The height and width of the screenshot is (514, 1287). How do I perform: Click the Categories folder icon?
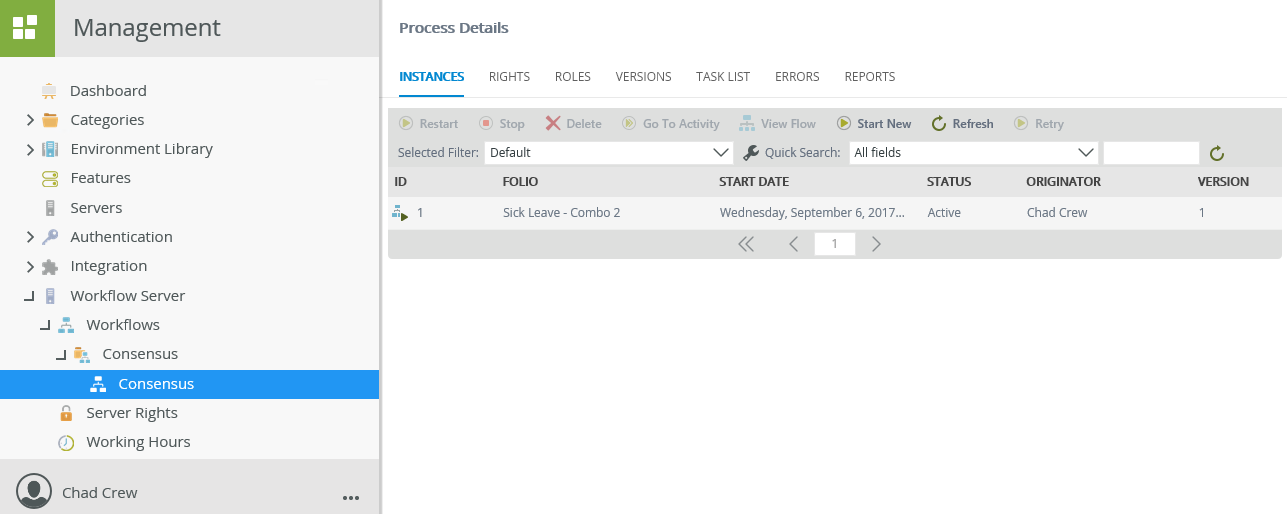click(x=50, y=120)
